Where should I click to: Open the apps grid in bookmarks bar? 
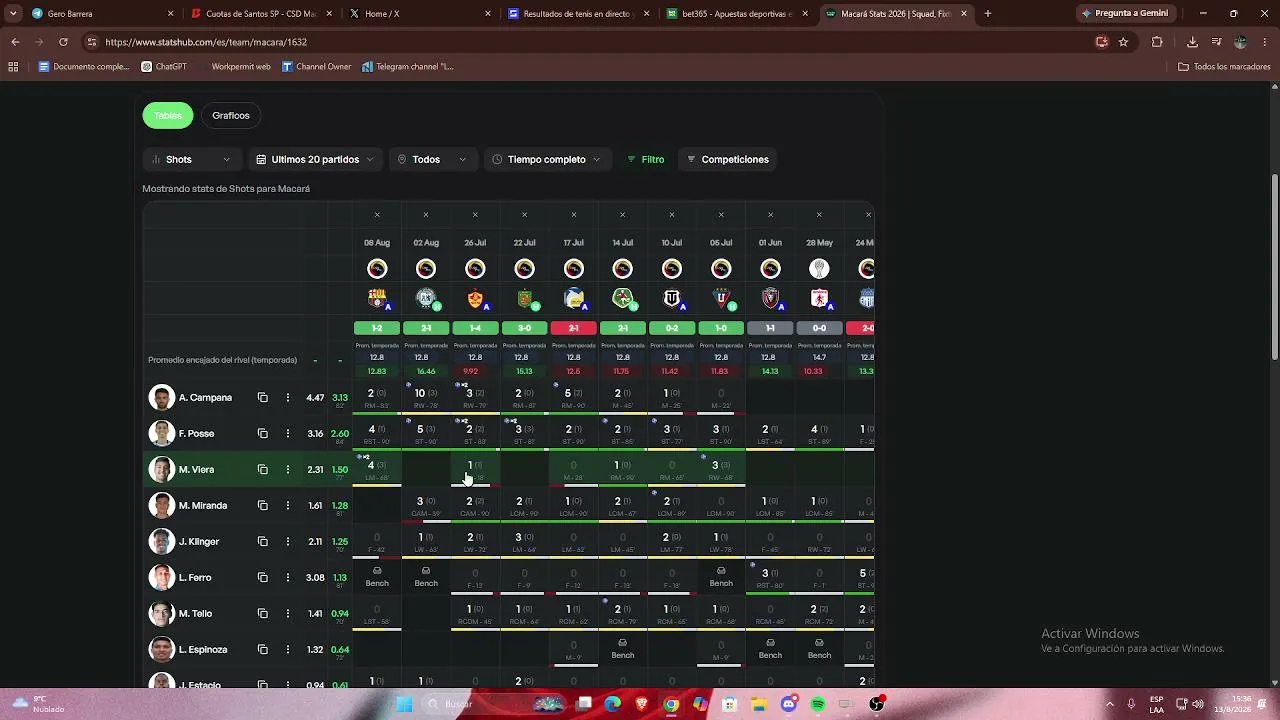click(13, 67)
